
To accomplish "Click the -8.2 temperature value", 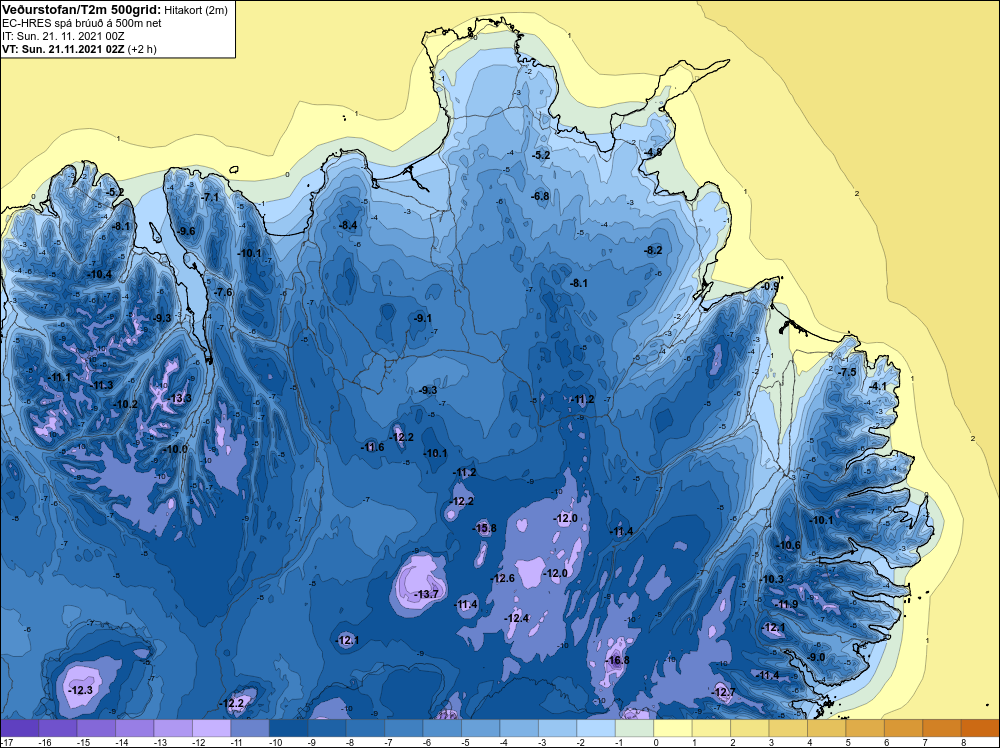I will tap(653, 250).
